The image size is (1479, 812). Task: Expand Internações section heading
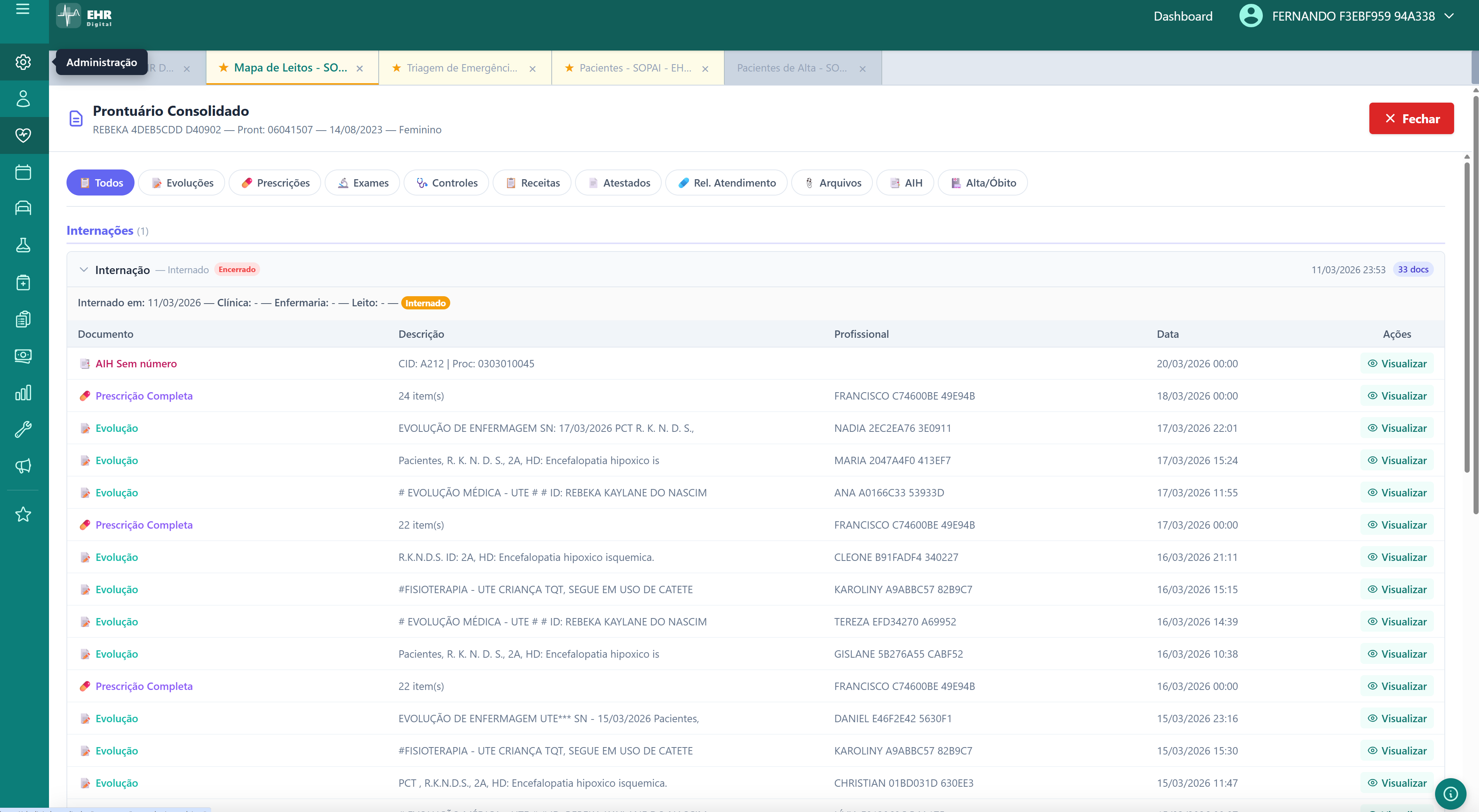(100, 230)
